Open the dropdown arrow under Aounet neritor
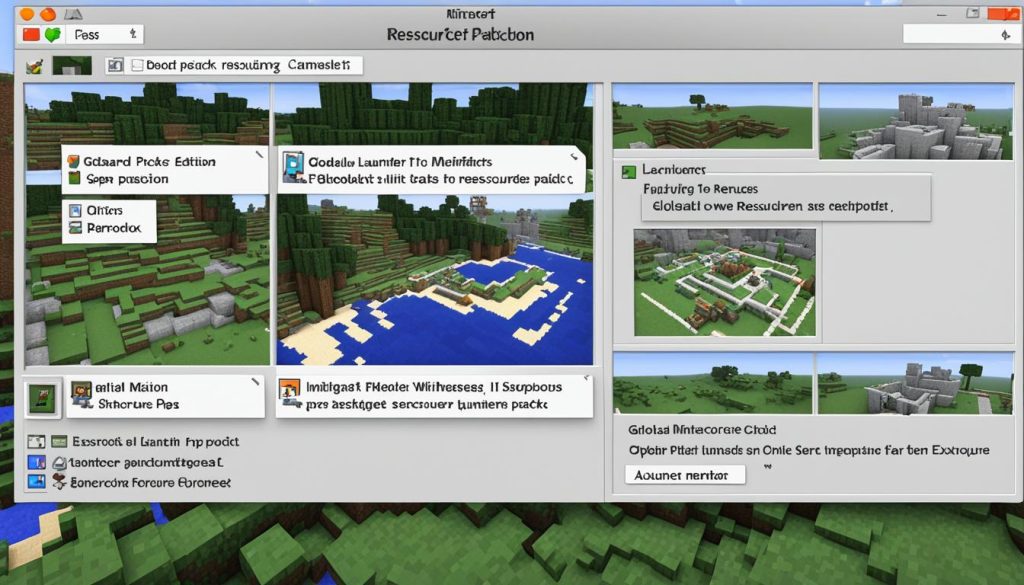The width and height of the screenshot is (1024, 585). pyautogui.click(x=767, y=466)
